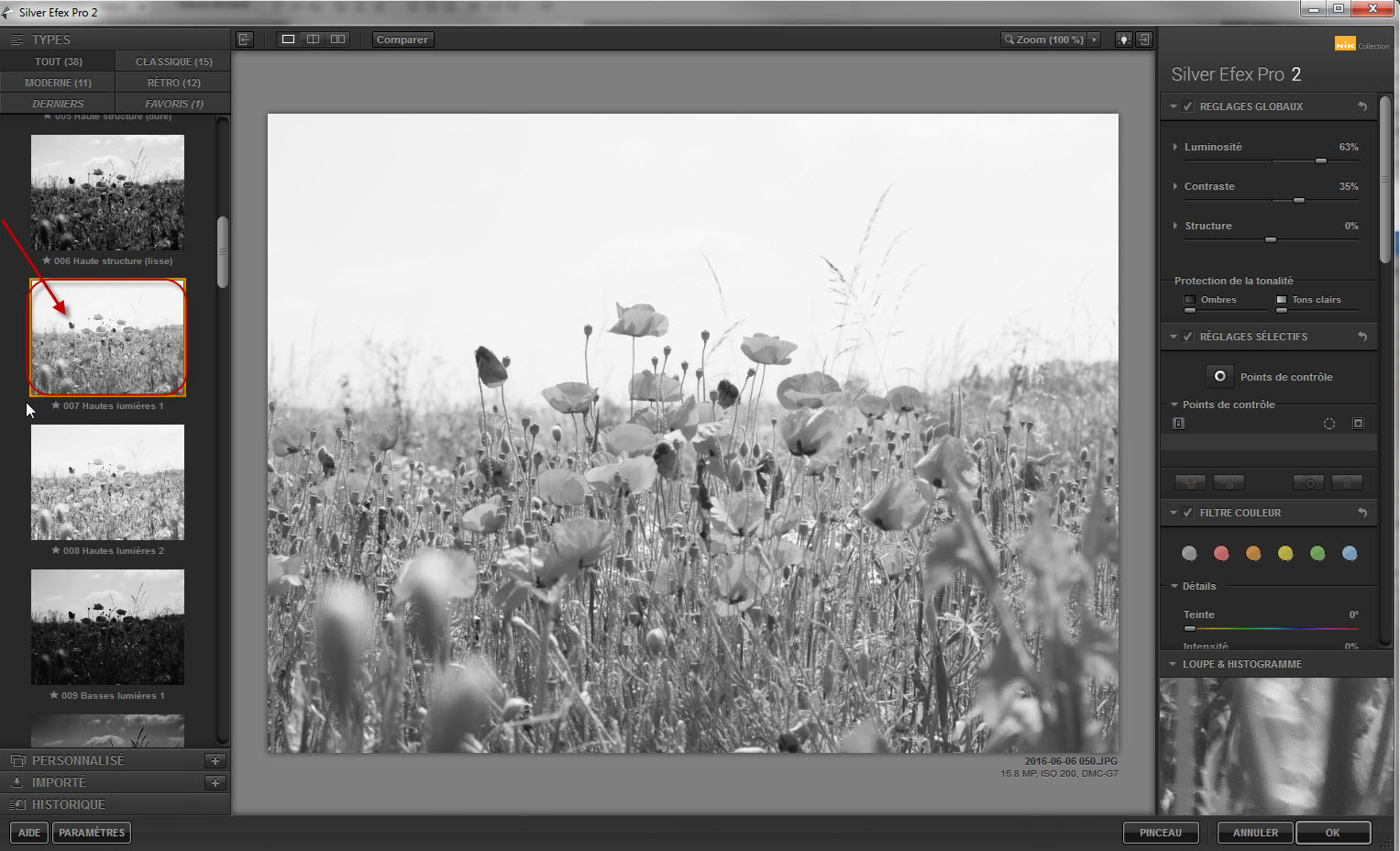Image resolution: width=1400 pixels, height=851 pixels.
Task: Click the circular size column icon in control points
Action: pyautogui.click(x=1328, y=423)
